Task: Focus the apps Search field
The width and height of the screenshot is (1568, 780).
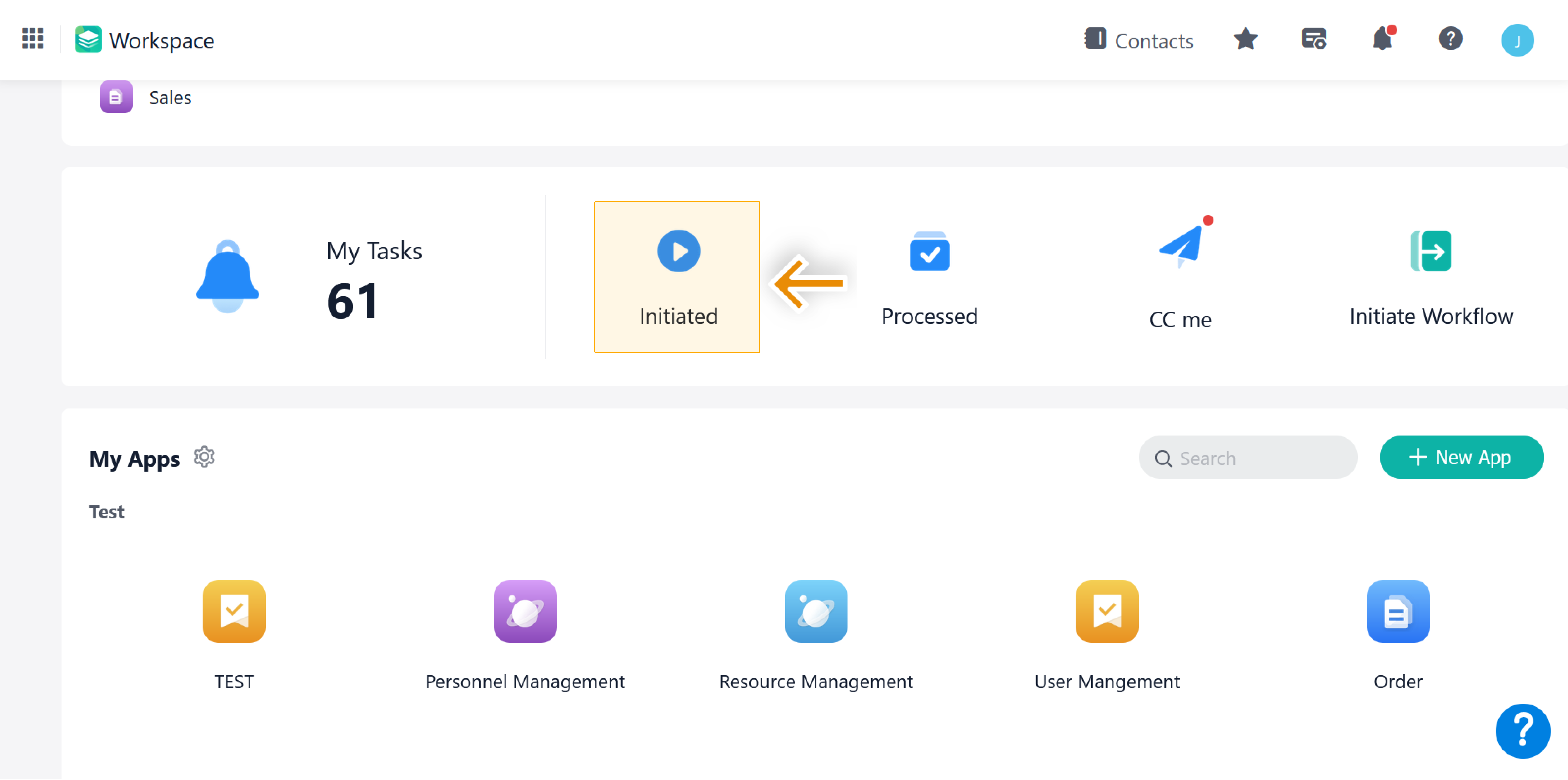Action: tap(1247, 458)
